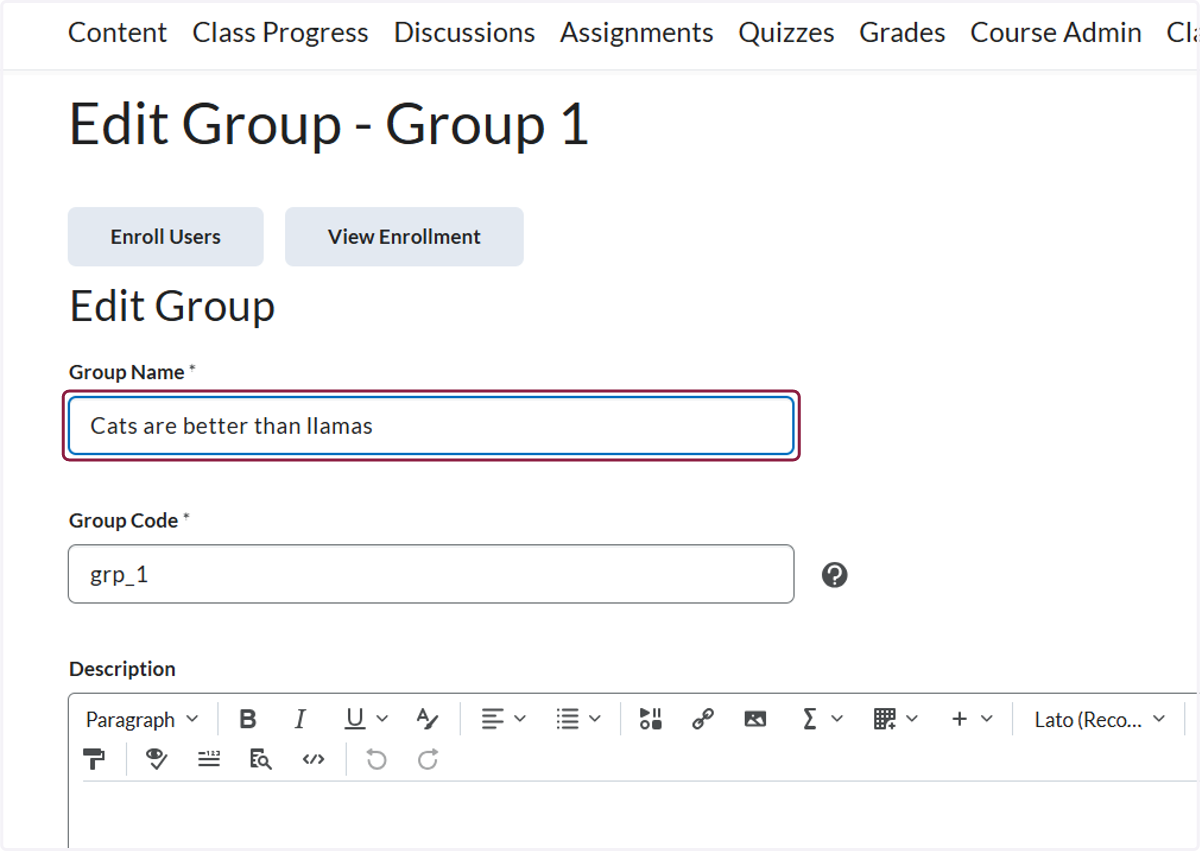
Task: Expand the list type dropdown arrow
Action: [595, 719]
